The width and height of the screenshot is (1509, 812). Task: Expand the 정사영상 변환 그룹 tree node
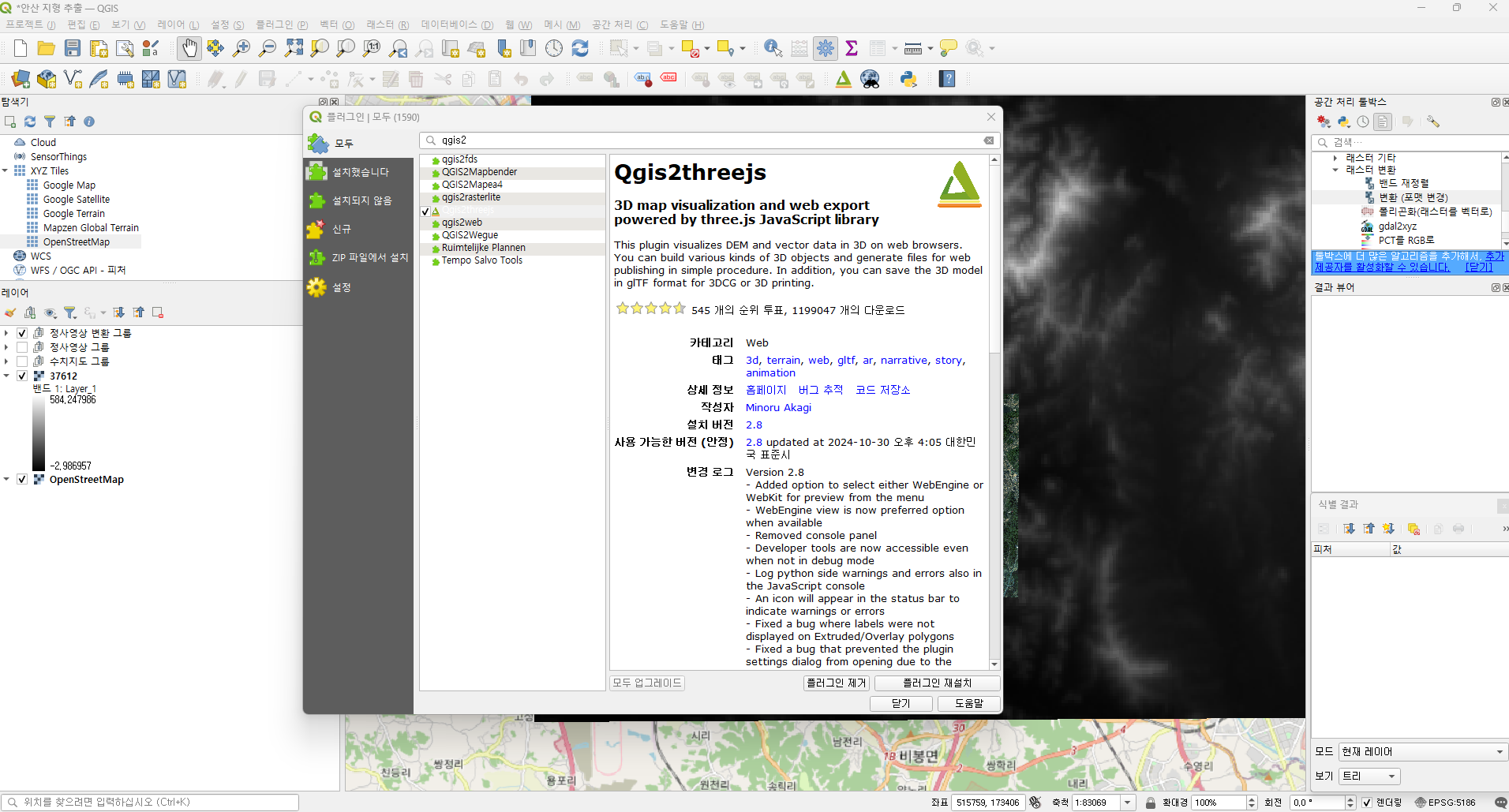coord(6,333)
